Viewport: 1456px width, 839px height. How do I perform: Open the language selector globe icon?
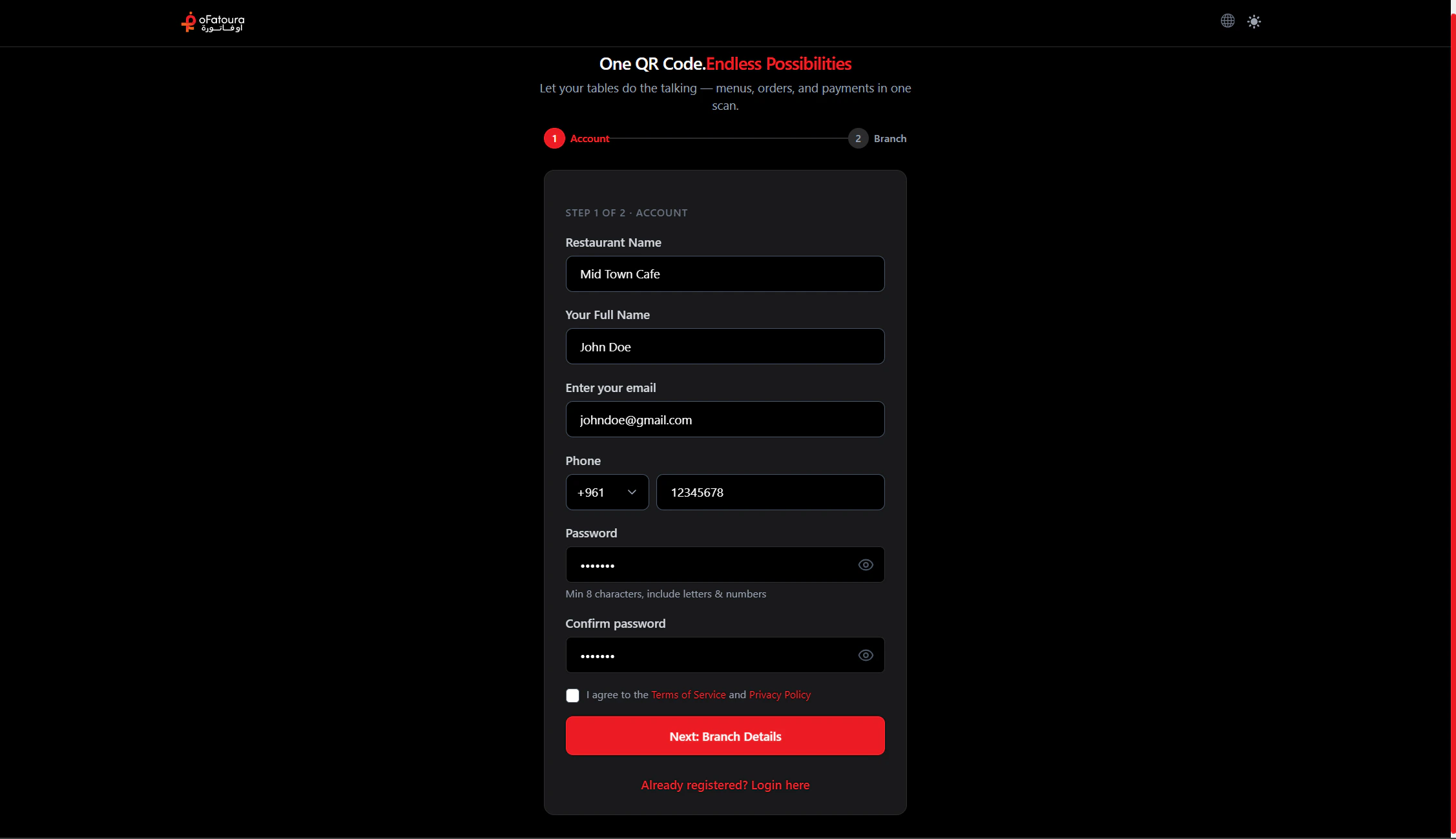click(x=1227, y=21)
